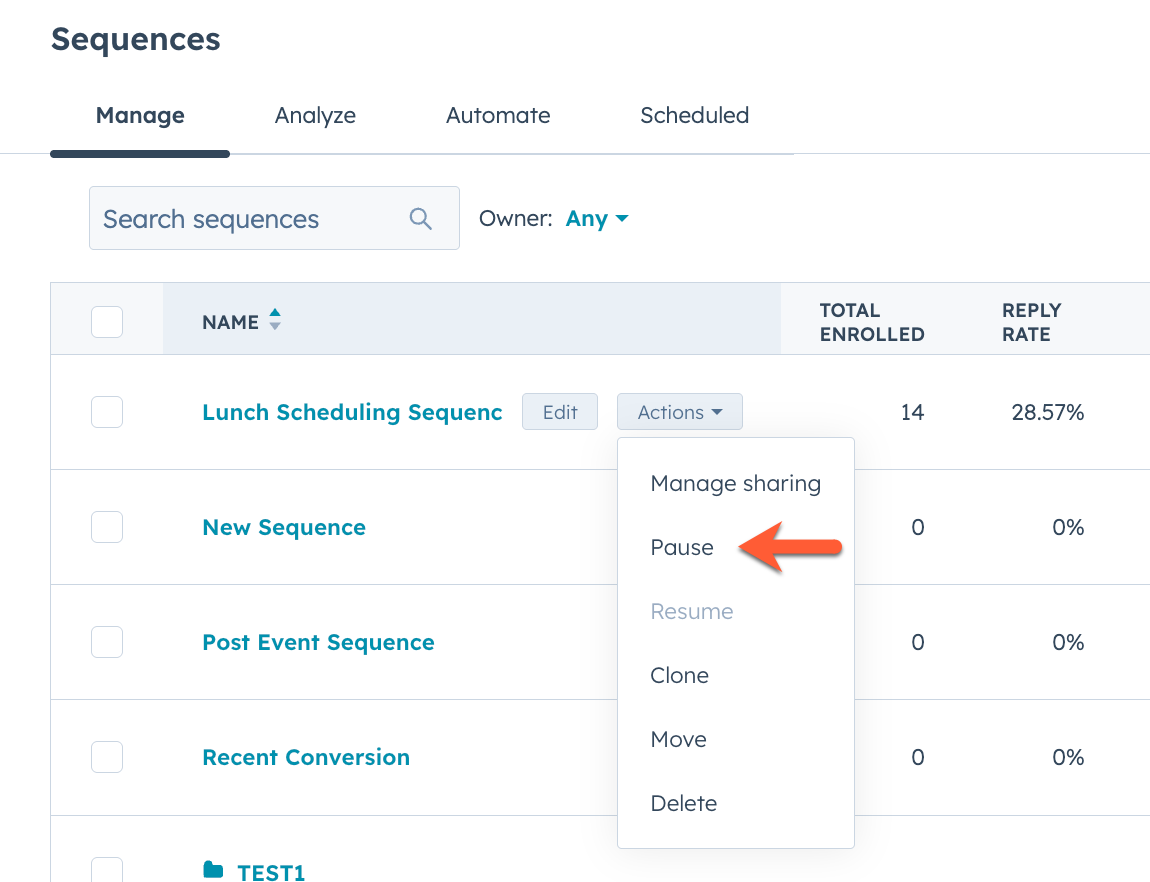1150x882 pixels.
Task: Open the Owner: Any filter dropdown
Action: coord(598,218)
